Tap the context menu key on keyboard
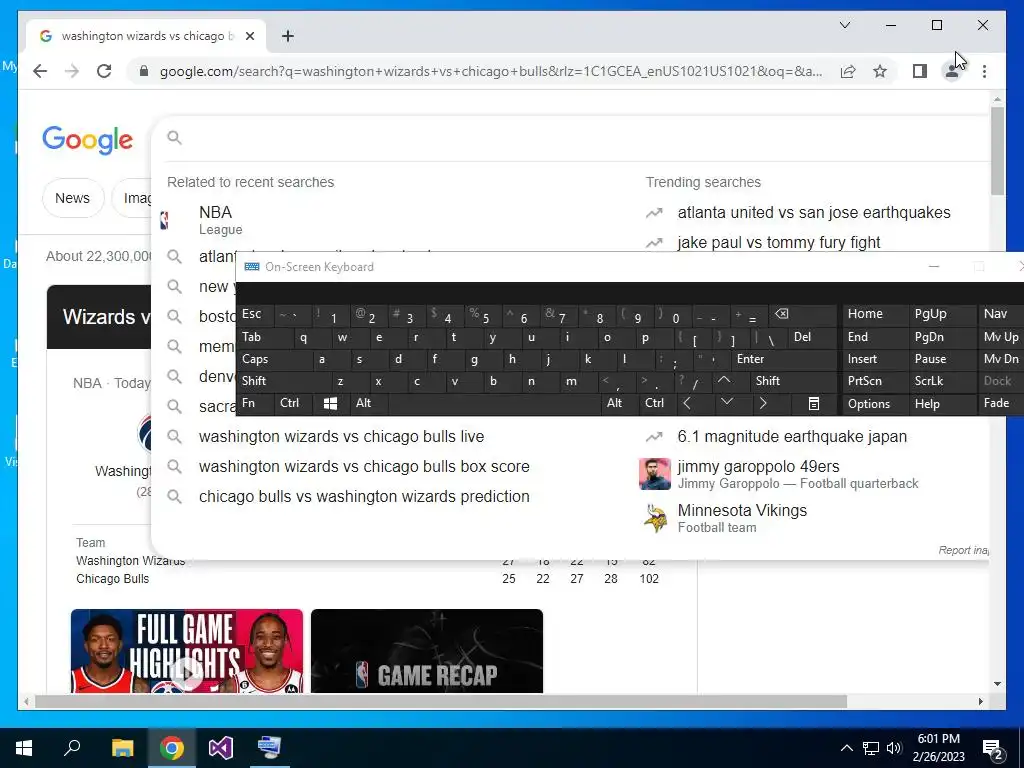This screenshot has width=1024, height=768. 814,404
